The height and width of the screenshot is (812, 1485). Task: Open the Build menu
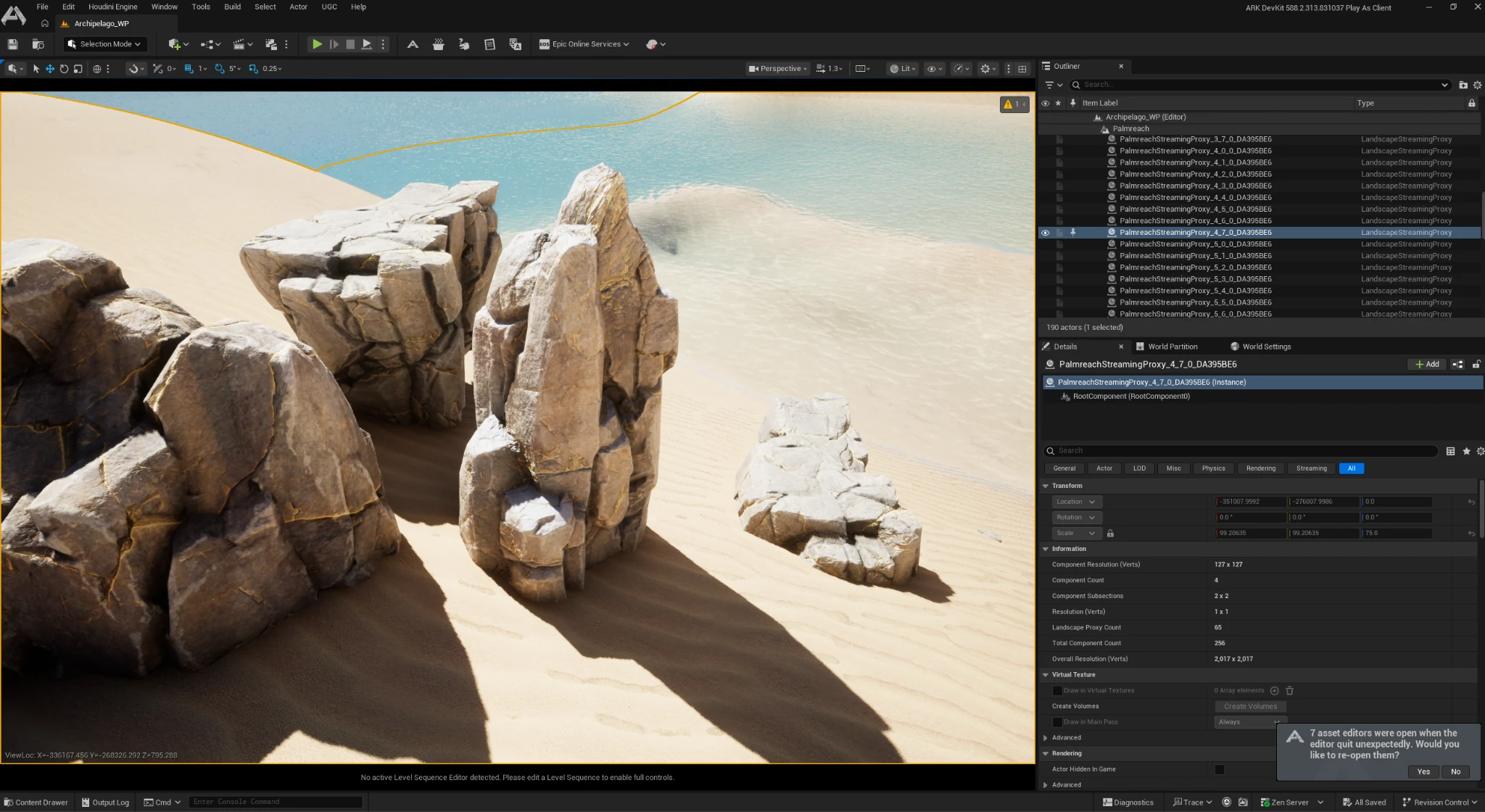point(232,7)
